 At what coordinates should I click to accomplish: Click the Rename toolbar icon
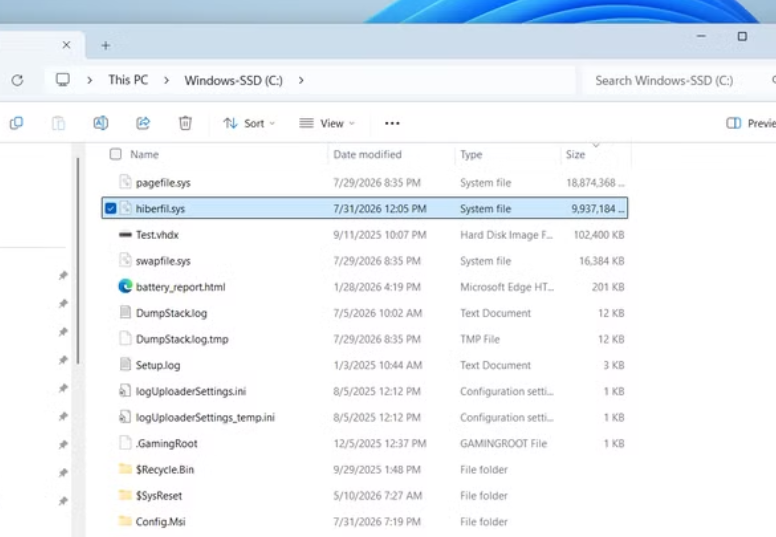click(101, 123)
